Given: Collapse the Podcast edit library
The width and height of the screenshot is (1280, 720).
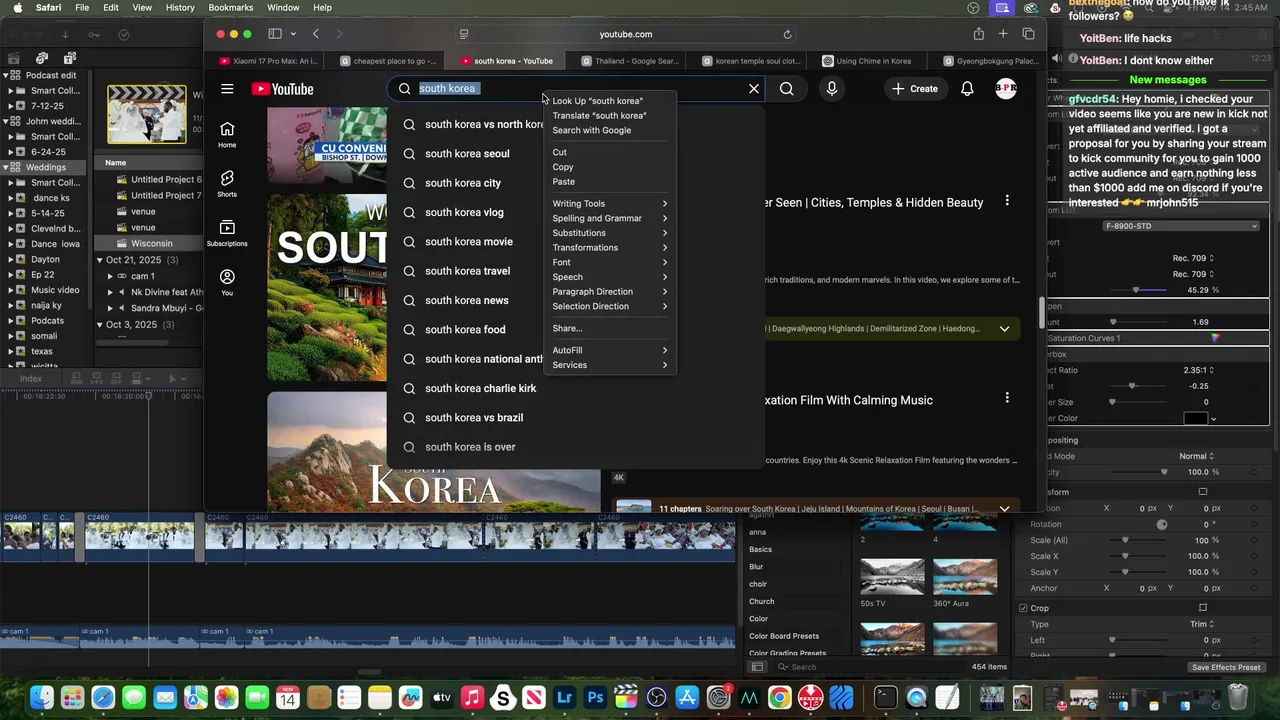Looking at the screenshot, I should [x=6, y=75].
